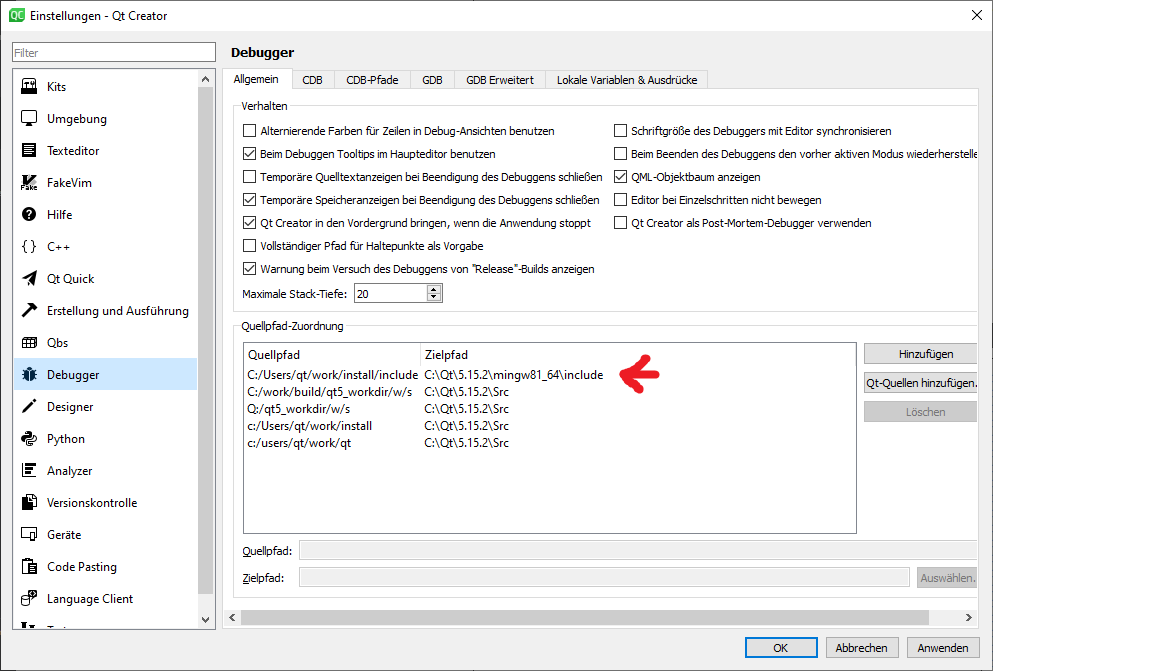Switch to the Allgemein tab
1149x671 pixels.
tap(256, 79)
